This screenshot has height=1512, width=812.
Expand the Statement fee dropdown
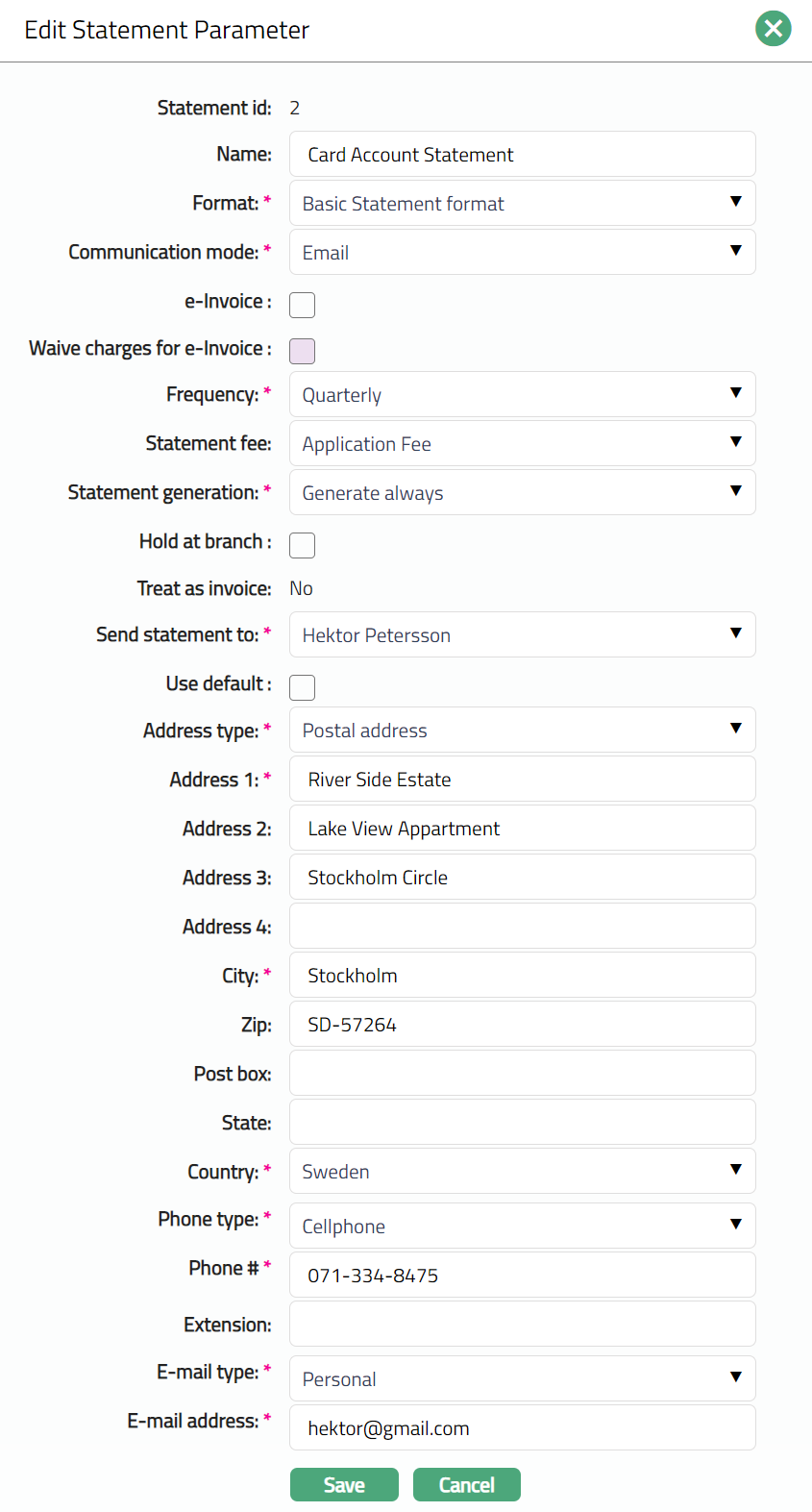[522, 444]
